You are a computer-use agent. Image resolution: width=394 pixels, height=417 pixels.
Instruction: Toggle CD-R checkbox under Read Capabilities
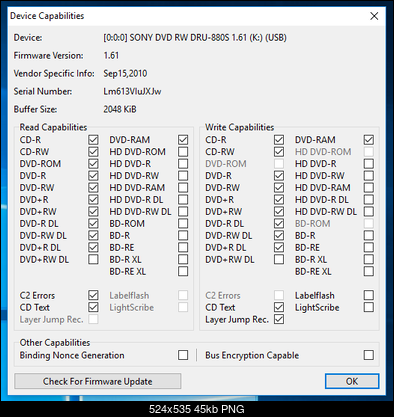tap(93, 140)
